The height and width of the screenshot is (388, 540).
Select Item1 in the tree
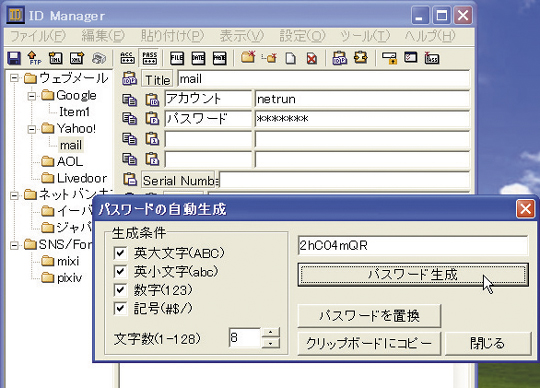(x=75, y=112)
